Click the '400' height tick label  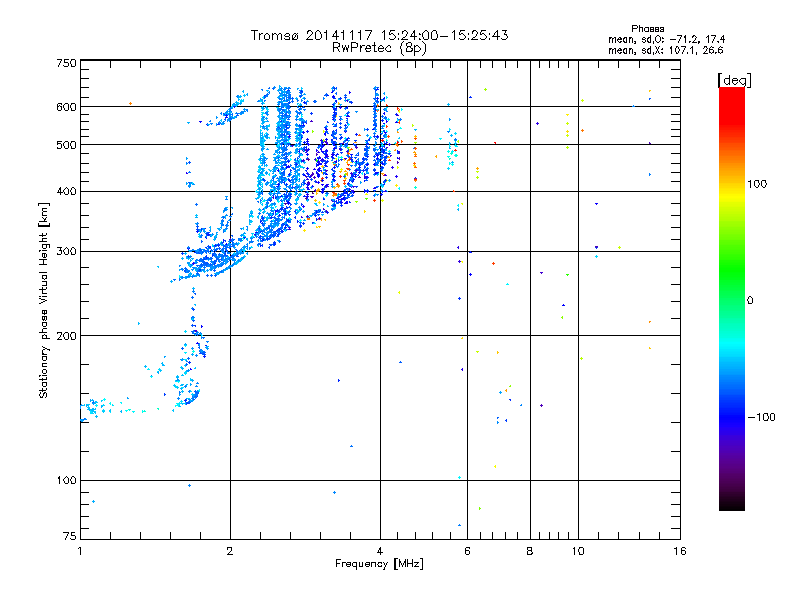pyautogui.click(x=66, y=192)
